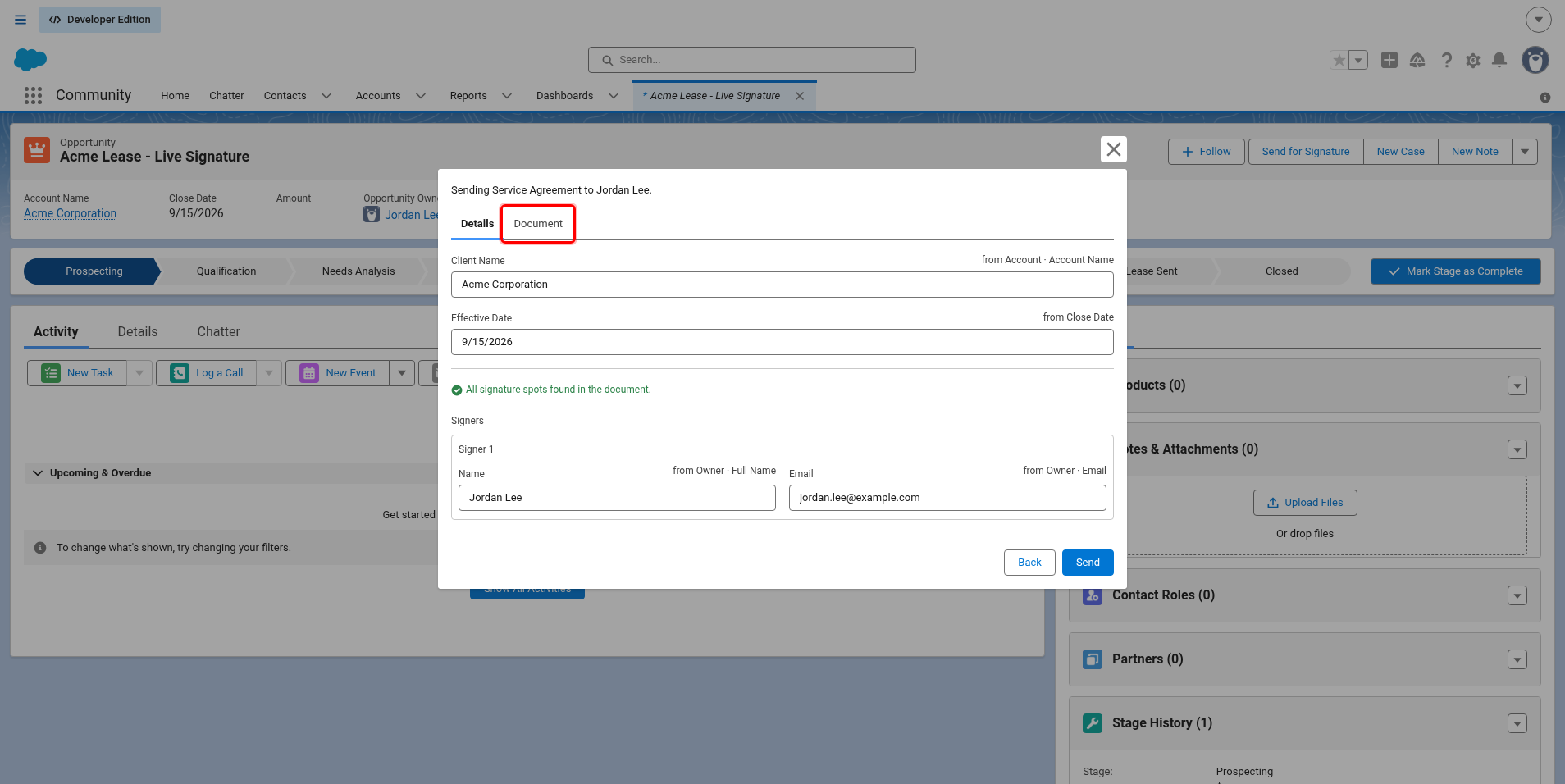
Task: Open the Acme Corporation account link
Action: point(70,213)
